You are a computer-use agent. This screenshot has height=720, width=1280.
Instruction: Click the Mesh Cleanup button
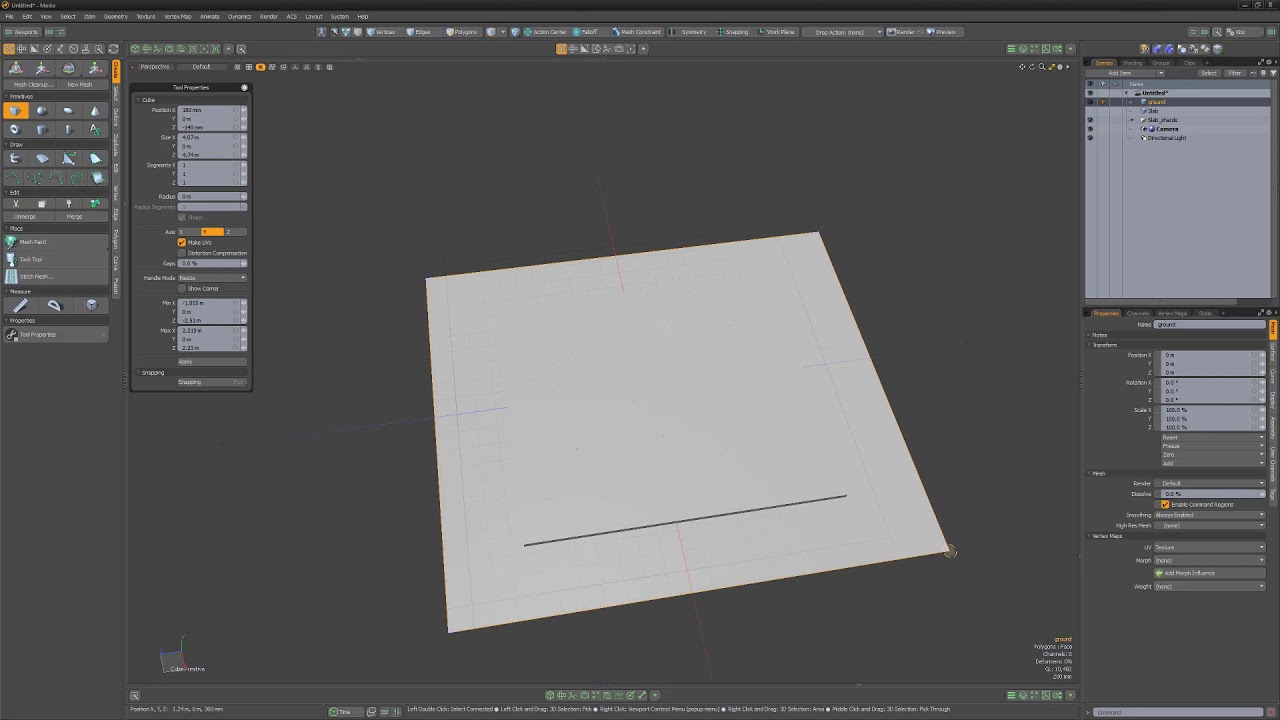pos(30,85)
